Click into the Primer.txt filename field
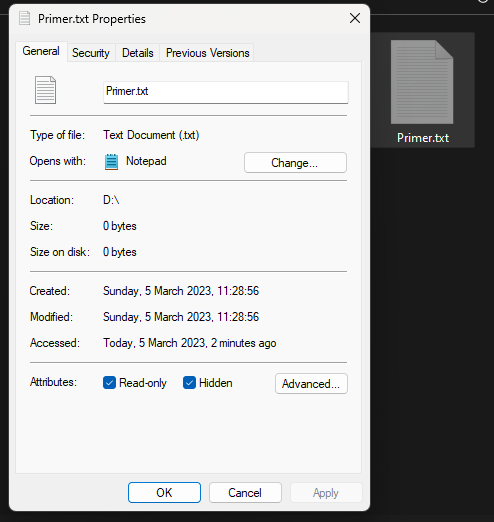Viewport: 494px width, 522px height. 226,92
